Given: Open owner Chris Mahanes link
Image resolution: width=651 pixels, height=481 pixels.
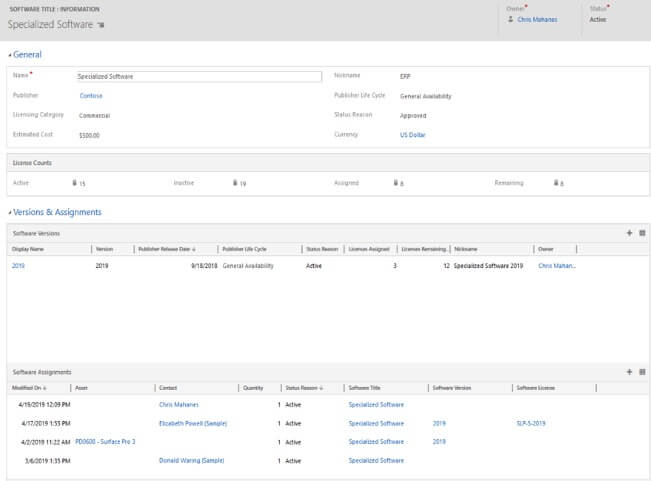Looking at the screenshot, I should coord(537,20).
